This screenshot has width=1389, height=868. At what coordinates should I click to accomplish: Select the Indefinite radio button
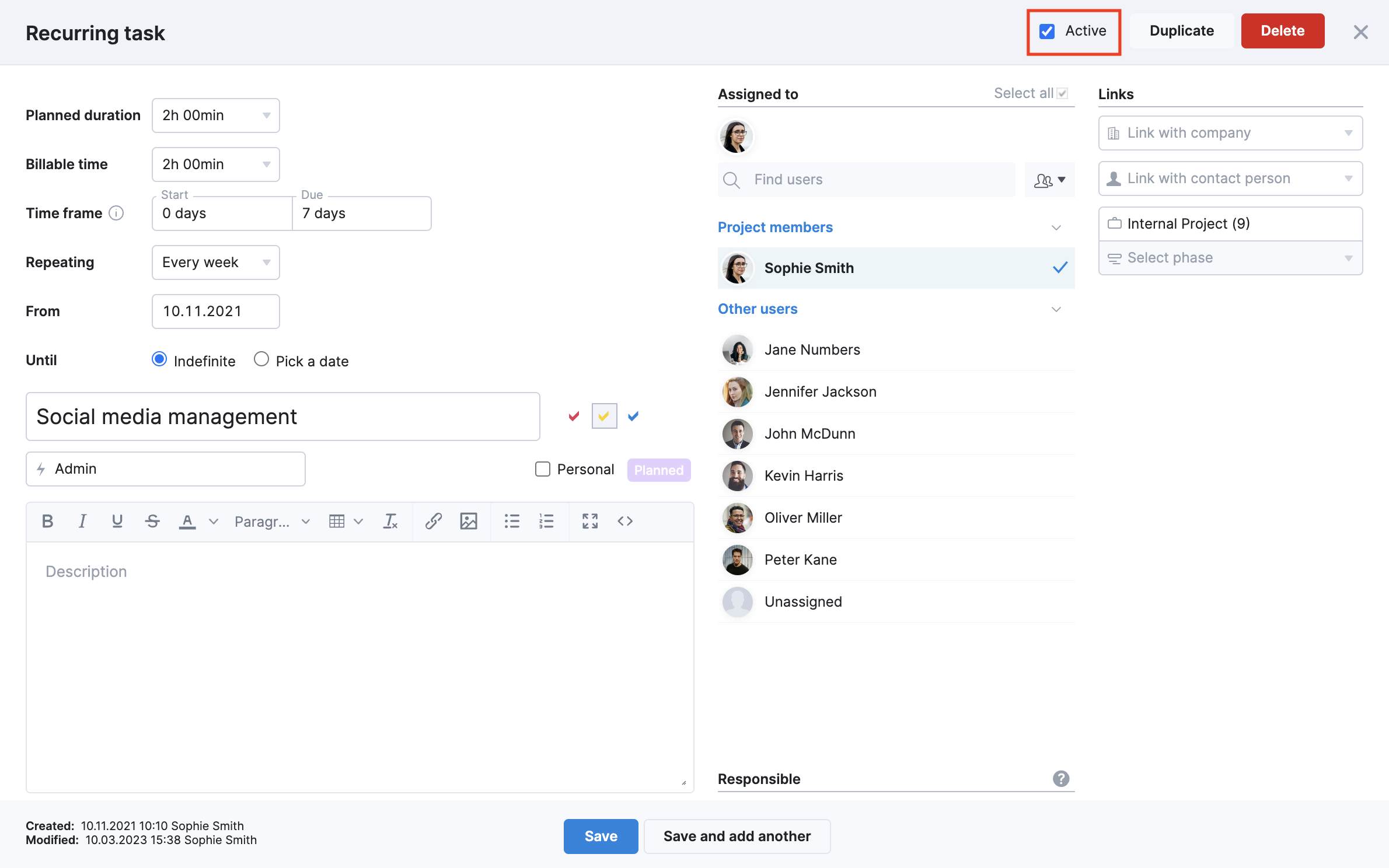click(x=159, y=359)
